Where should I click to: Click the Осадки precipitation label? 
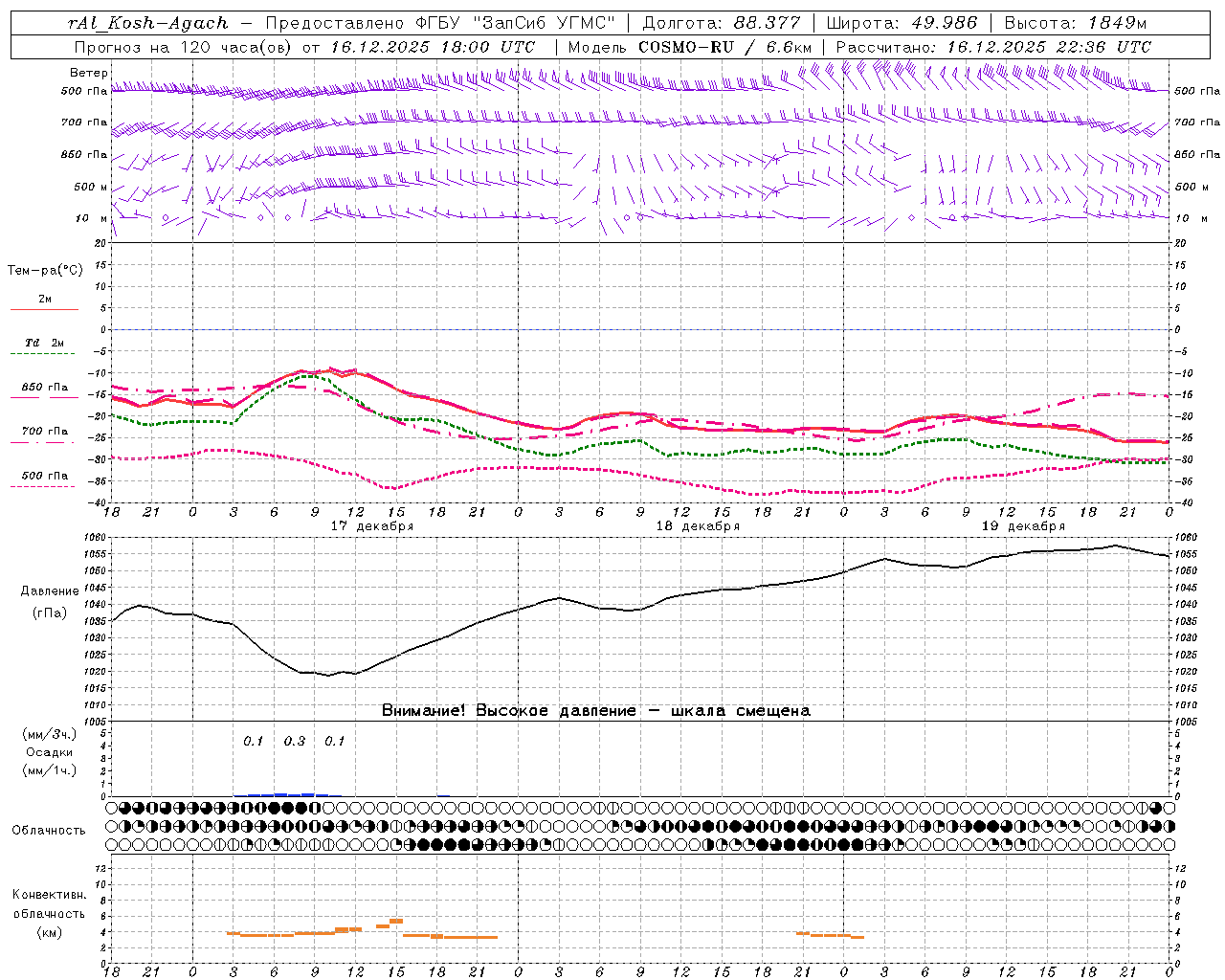click(50, 752)
